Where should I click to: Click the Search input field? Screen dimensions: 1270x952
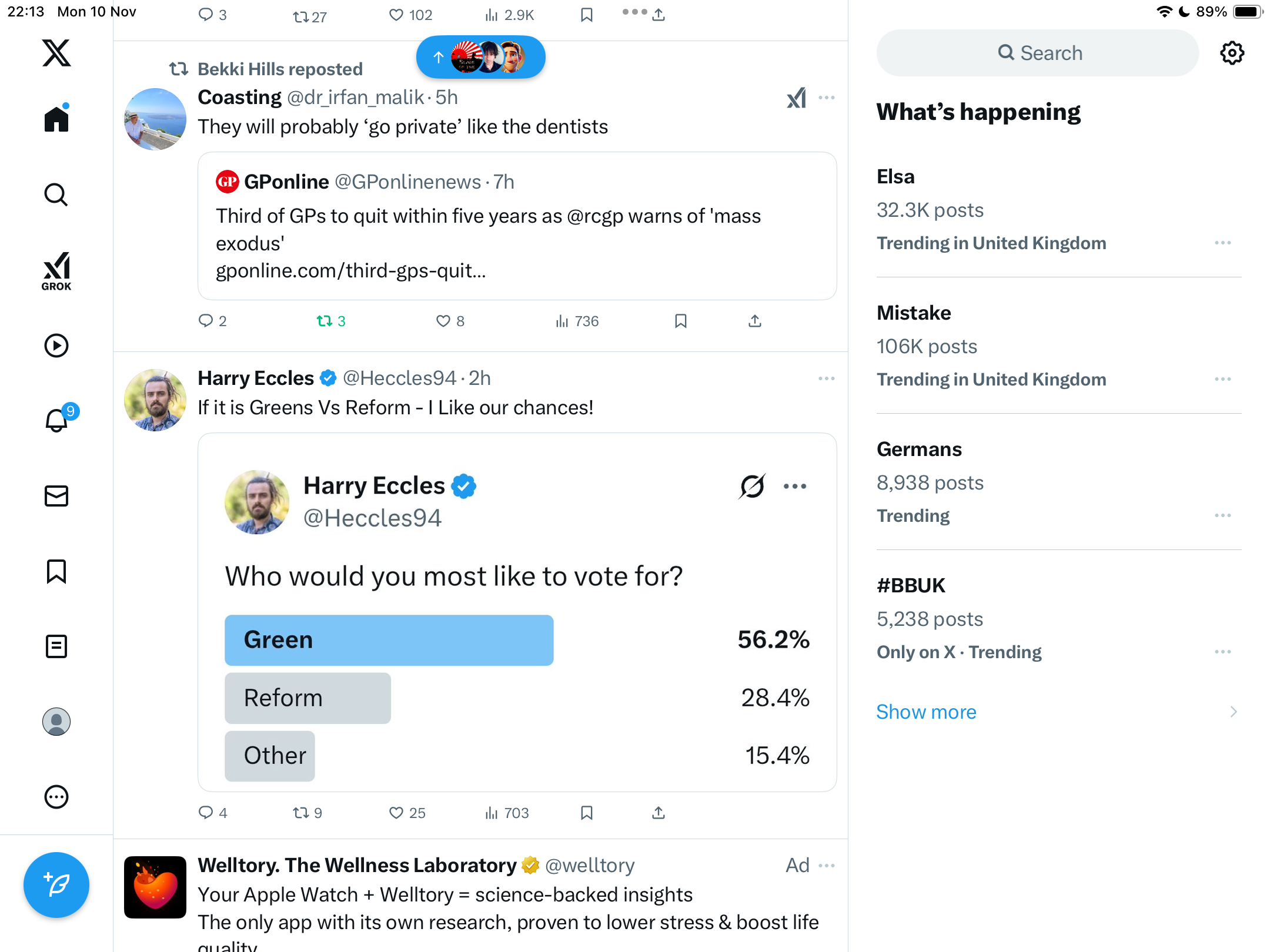click(1038, 53)
